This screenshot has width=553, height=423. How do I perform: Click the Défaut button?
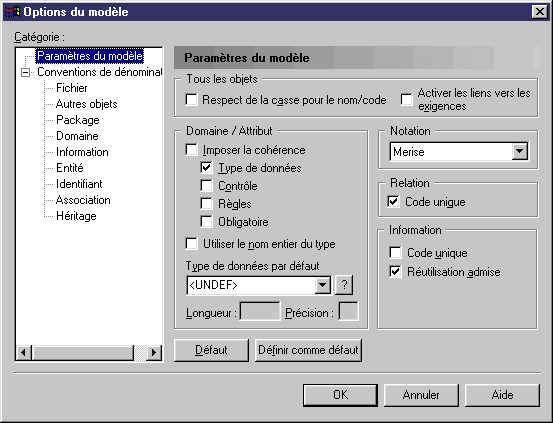tap(211, 350)
